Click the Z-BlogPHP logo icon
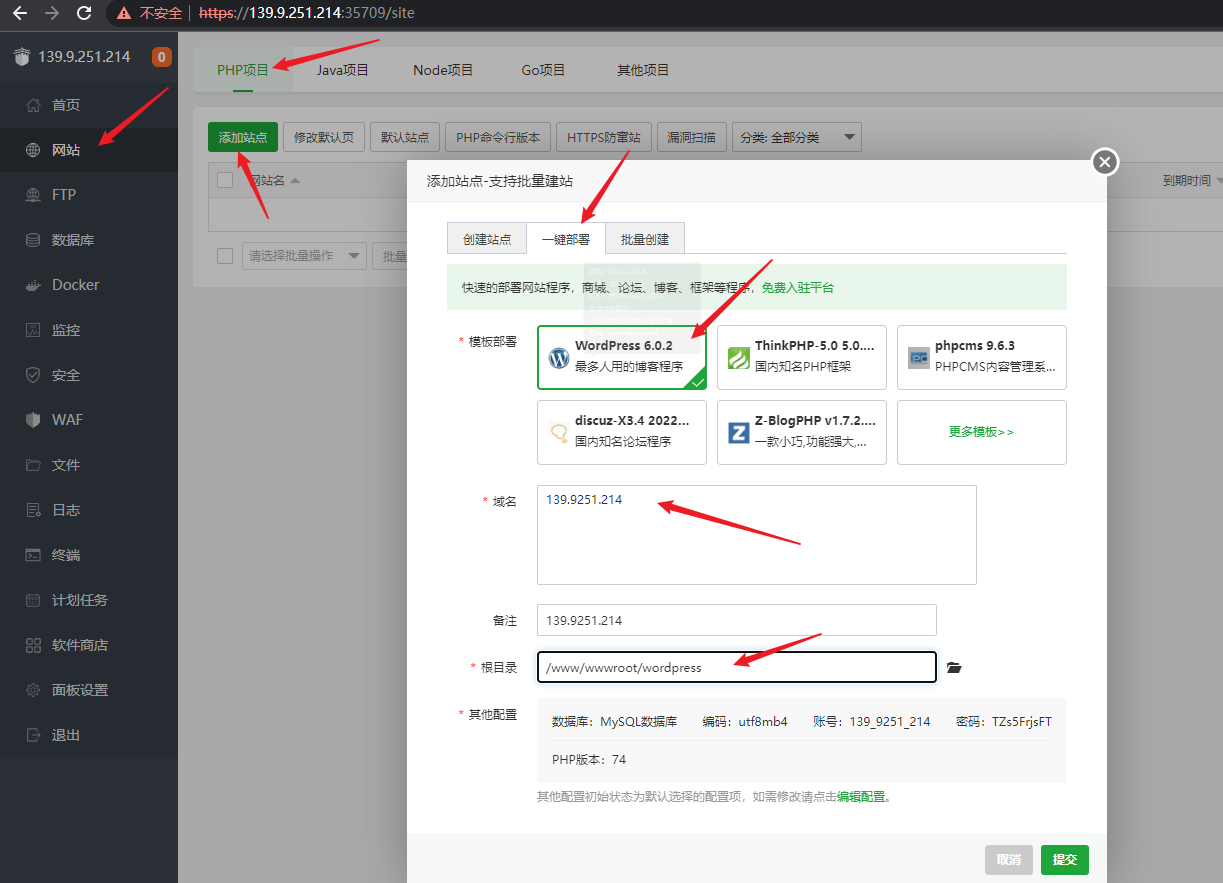 click(738, 433)
